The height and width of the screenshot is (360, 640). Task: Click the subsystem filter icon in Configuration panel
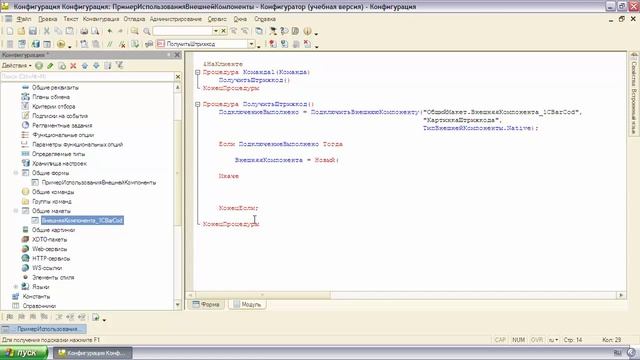119,65
